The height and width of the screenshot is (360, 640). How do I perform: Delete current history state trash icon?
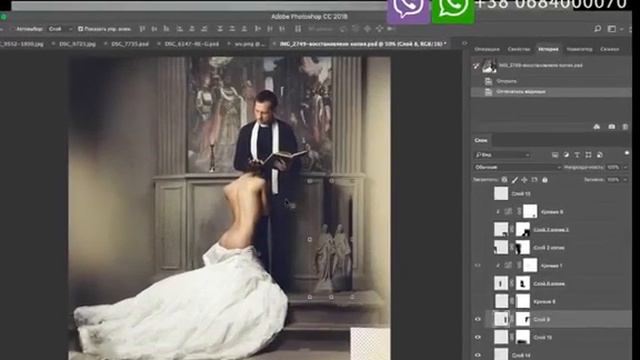[625, 127]
